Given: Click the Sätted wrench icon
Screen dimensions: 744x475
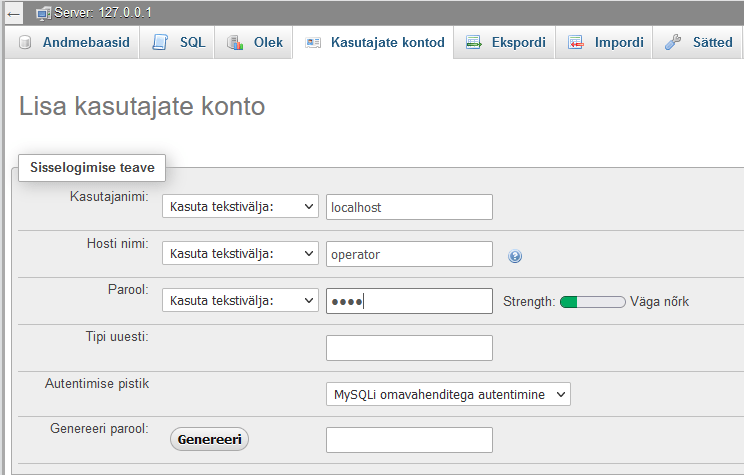Looking at the screenshot, I should [674, 43].
